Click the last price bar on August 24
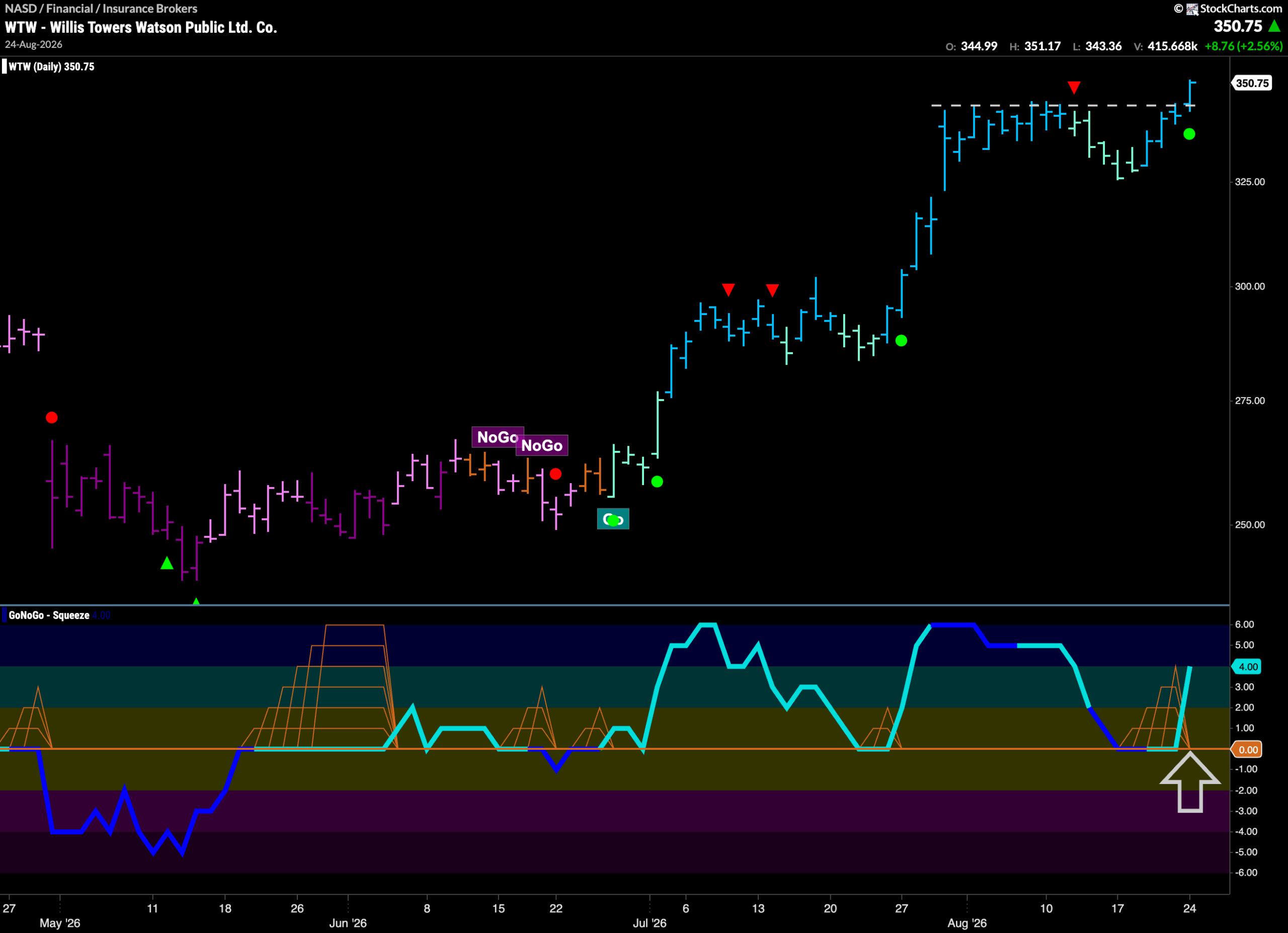This screenshot has height=933, width=1288. click(x=1190, y=96)
